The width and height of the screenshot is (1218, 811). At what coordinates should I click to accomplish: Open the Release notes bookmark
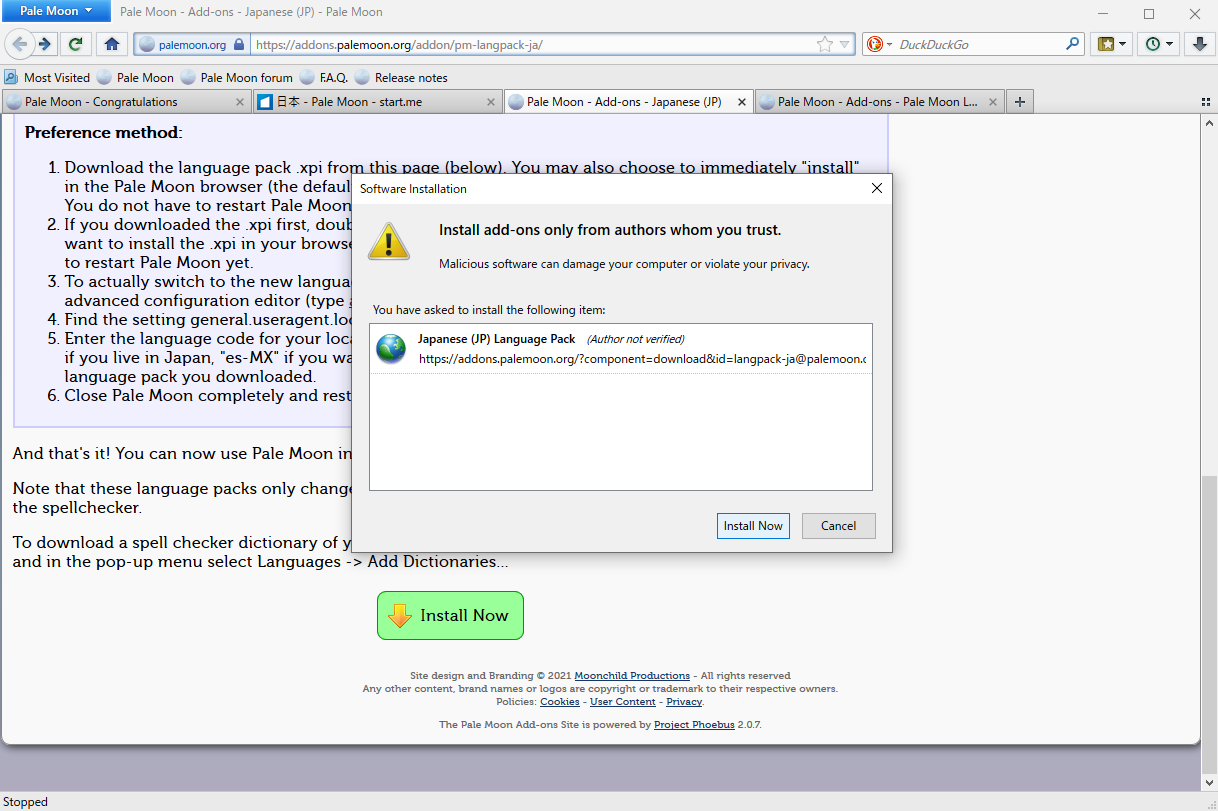pyautogui.click(x=401, y=77)
